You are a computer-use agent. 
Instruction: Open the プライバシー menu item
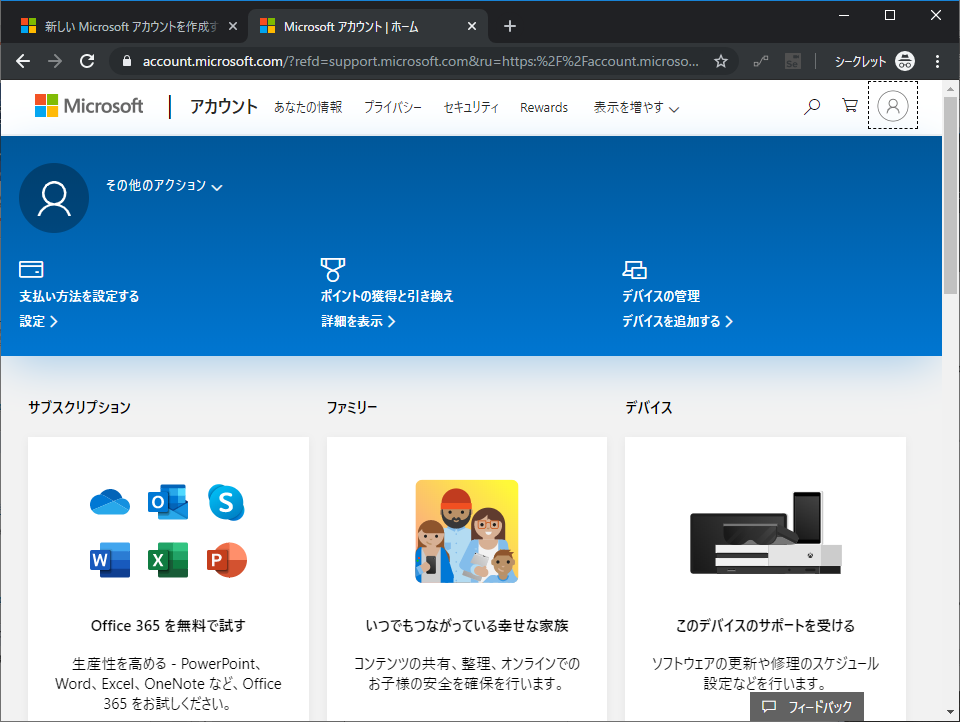(x=392, y=107)
